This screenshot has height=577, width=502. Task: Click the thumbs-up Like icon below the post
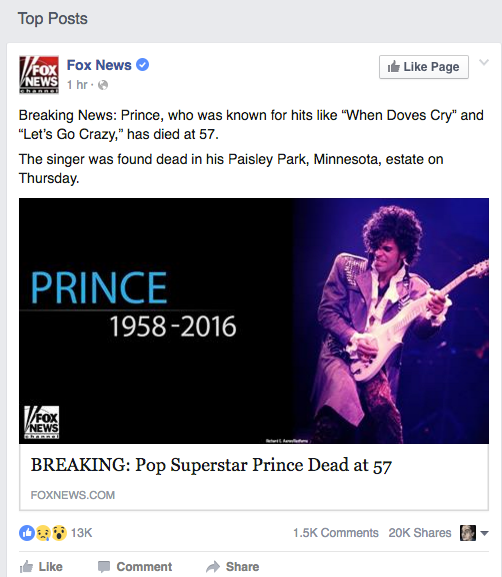[26, 566]
